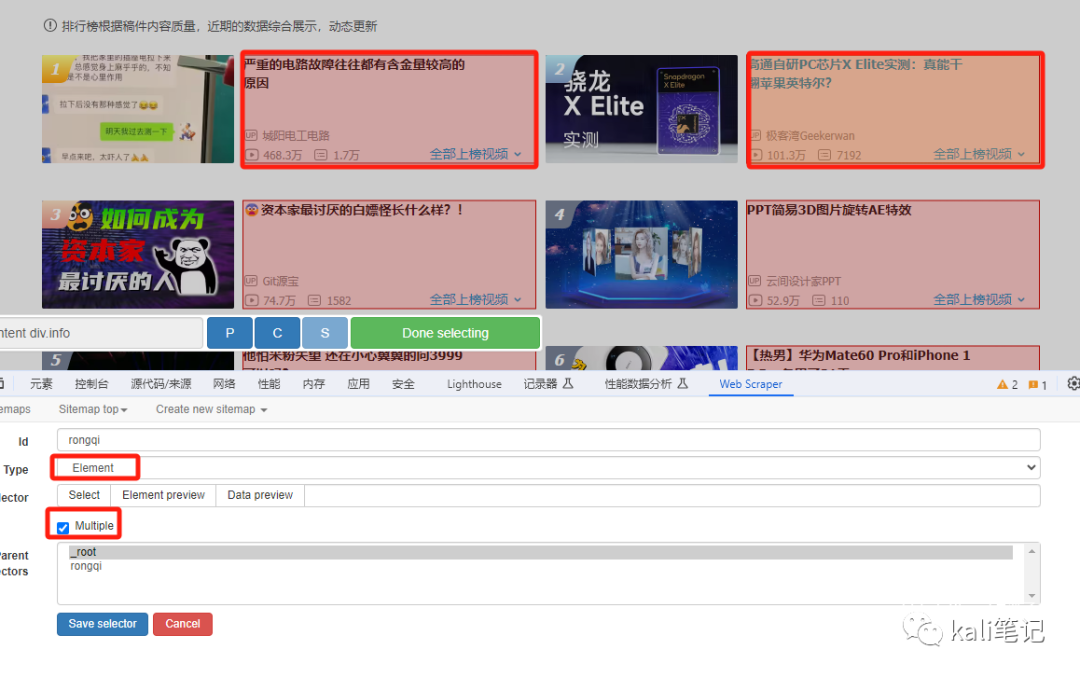
Task: Click UP icon beside 极客湾Geekerwan
Action: pos(756,135)
